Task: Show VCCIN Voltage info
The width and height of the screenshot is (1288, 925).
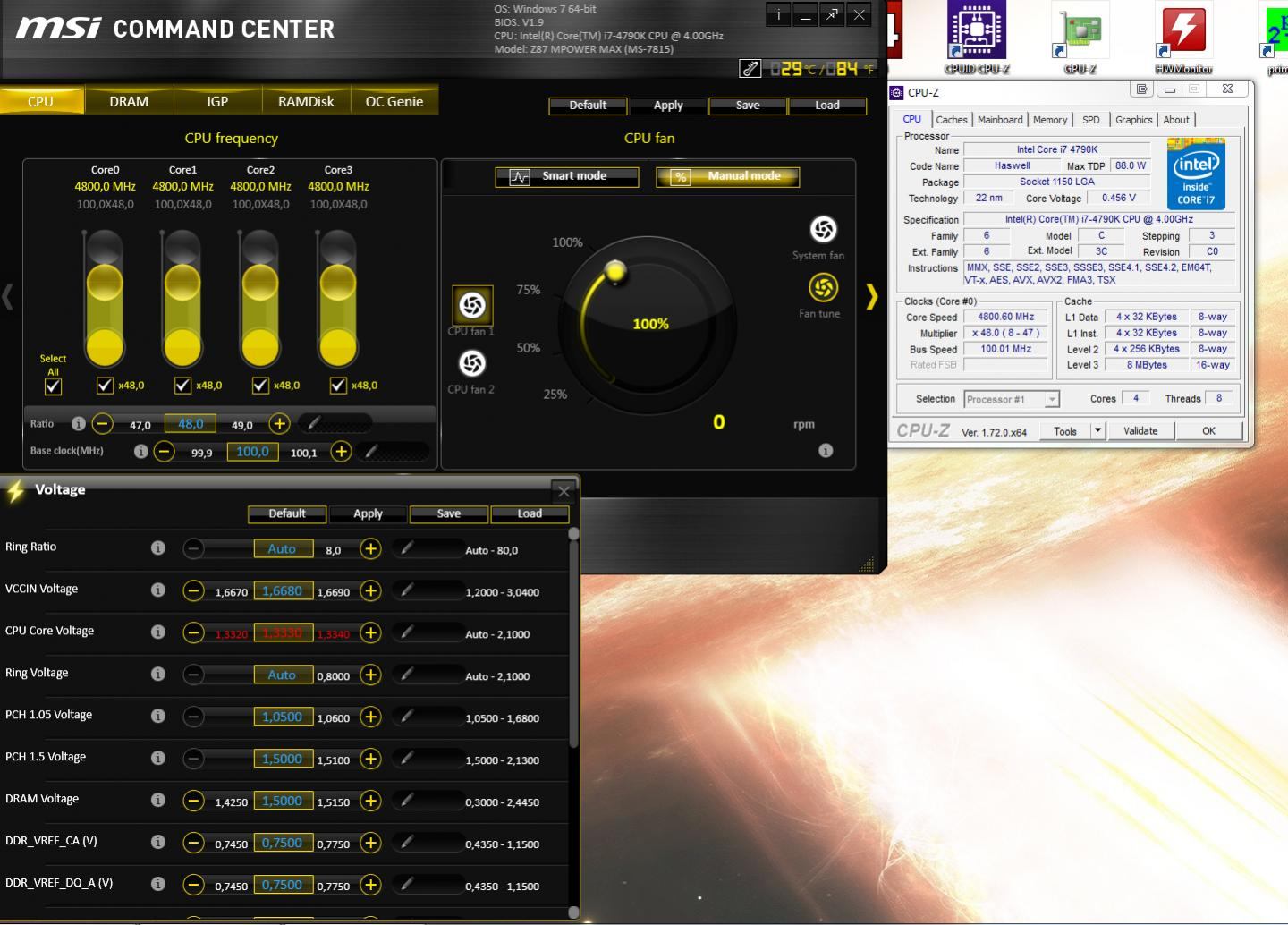Action: coord(158,590)
